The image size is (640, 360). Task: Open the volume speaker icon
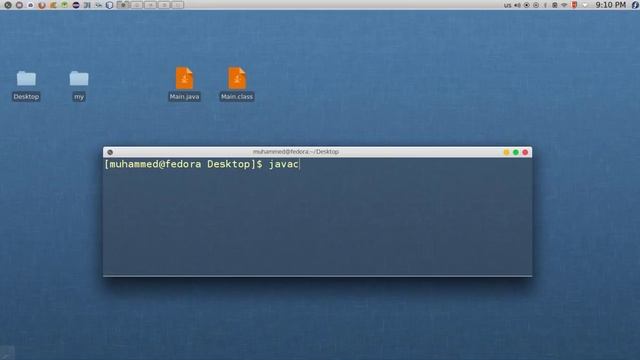(x=517, y=5)
